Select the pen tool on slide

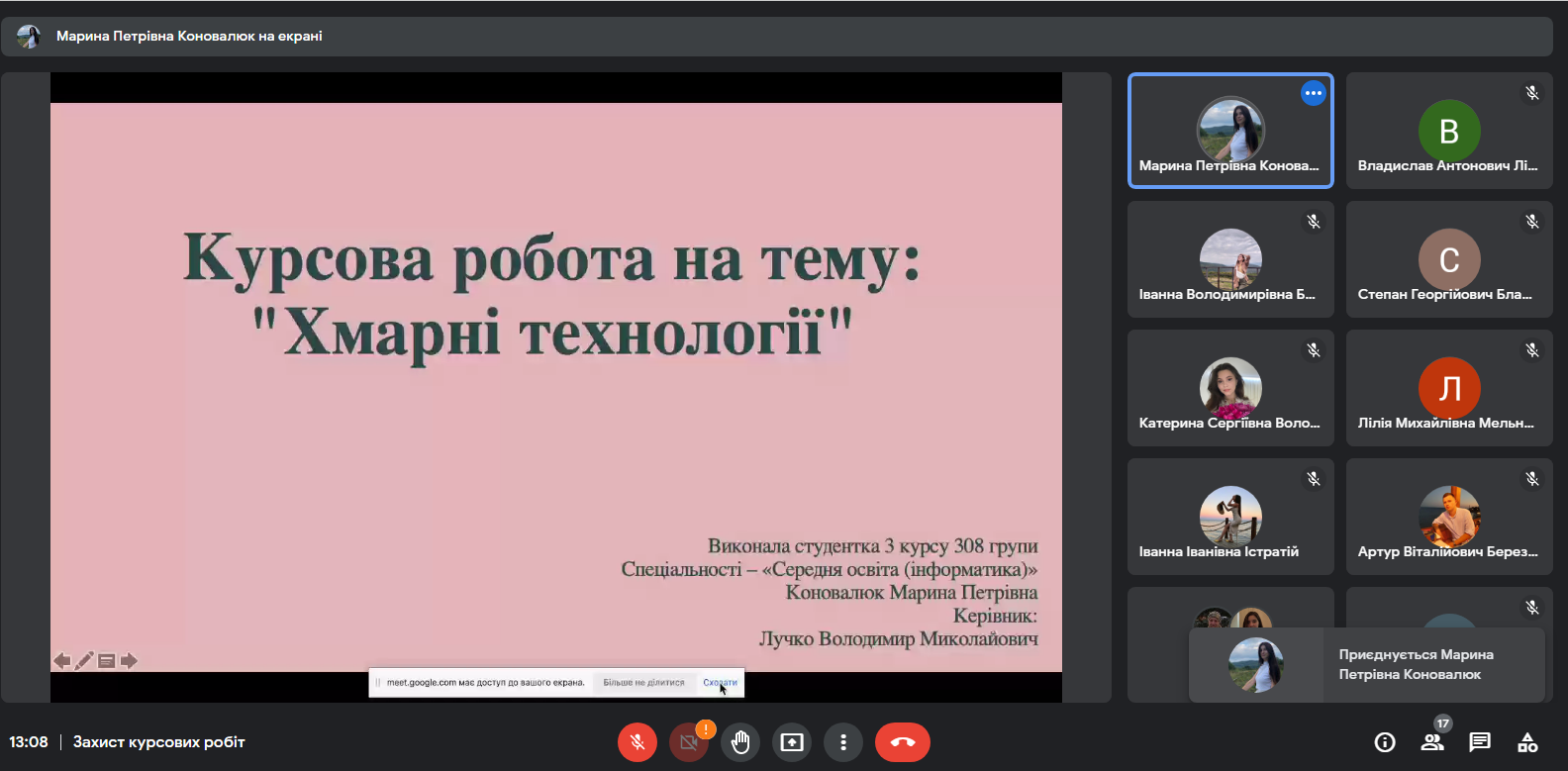[x=84, y=661]
